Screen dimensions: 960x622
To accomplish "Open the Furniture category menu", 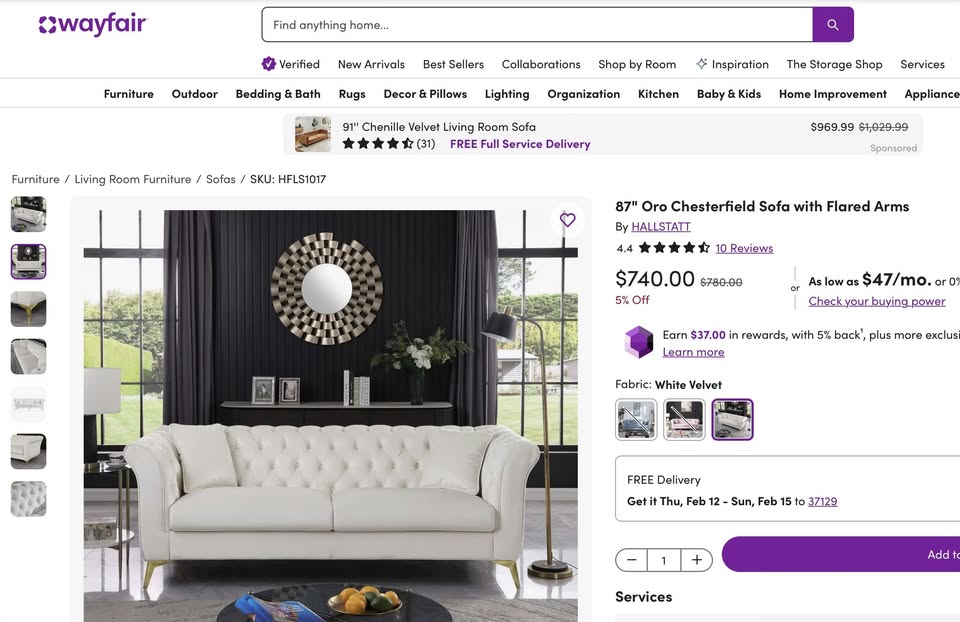I will tap(129, 94).
